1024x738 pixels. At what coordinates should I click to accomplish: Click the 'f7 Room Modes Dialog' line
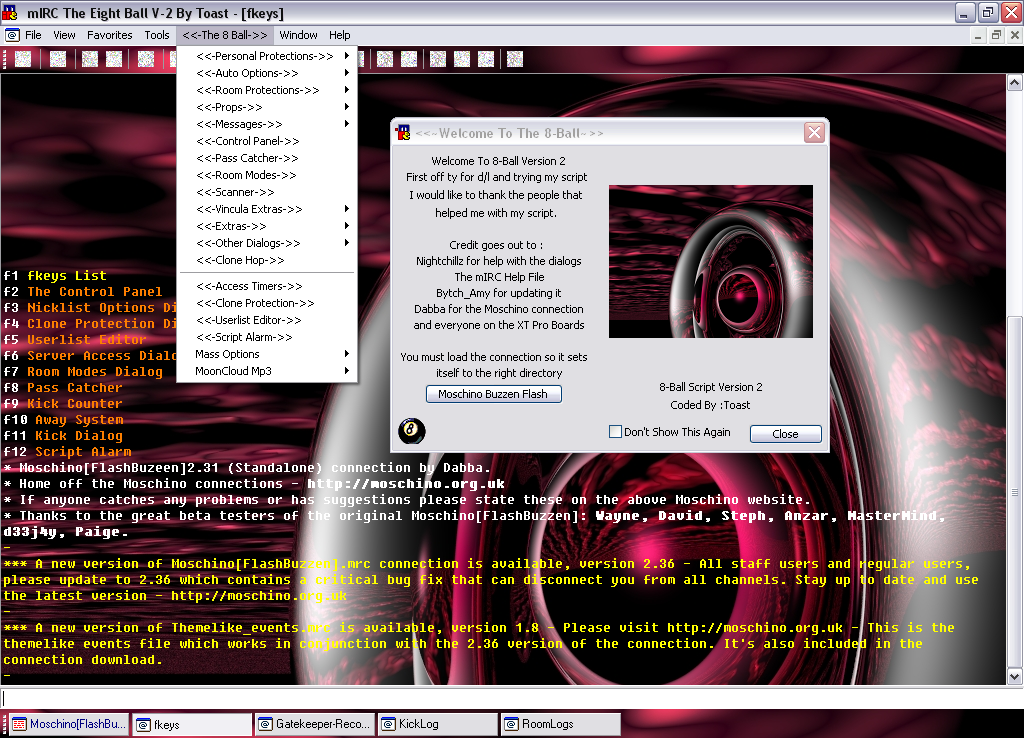83,372
